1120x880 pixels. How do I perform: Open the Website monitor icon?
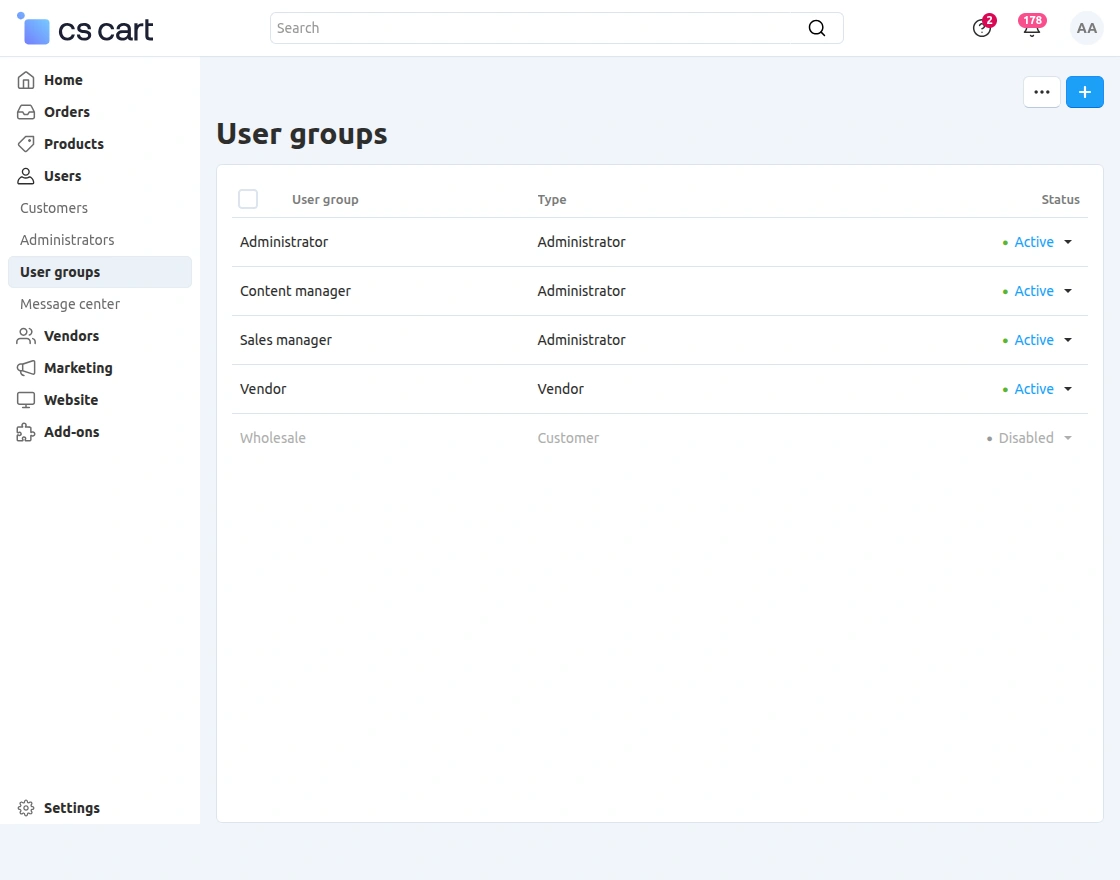coord(24,400)
